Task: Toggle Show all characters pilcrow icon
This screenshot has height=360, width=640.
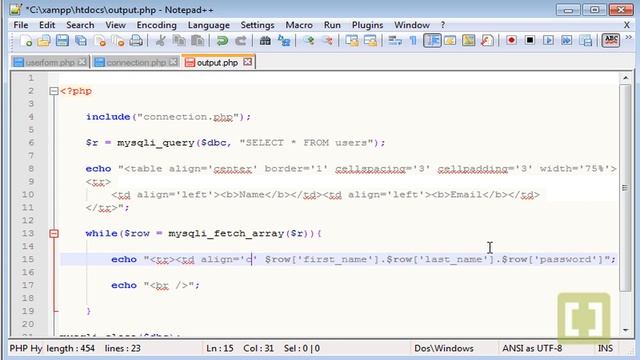Action: click(413, 40)
